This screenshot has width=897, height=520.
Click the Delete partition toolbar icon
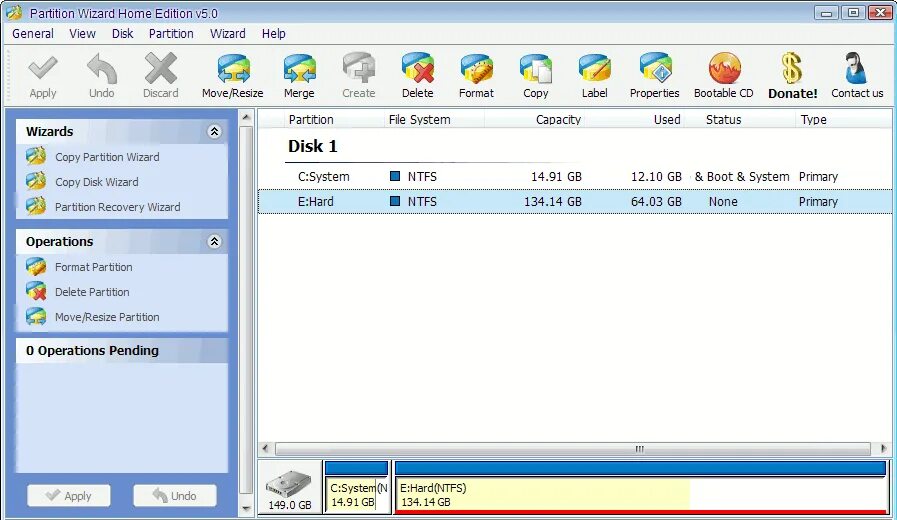(x=418, y=76)
